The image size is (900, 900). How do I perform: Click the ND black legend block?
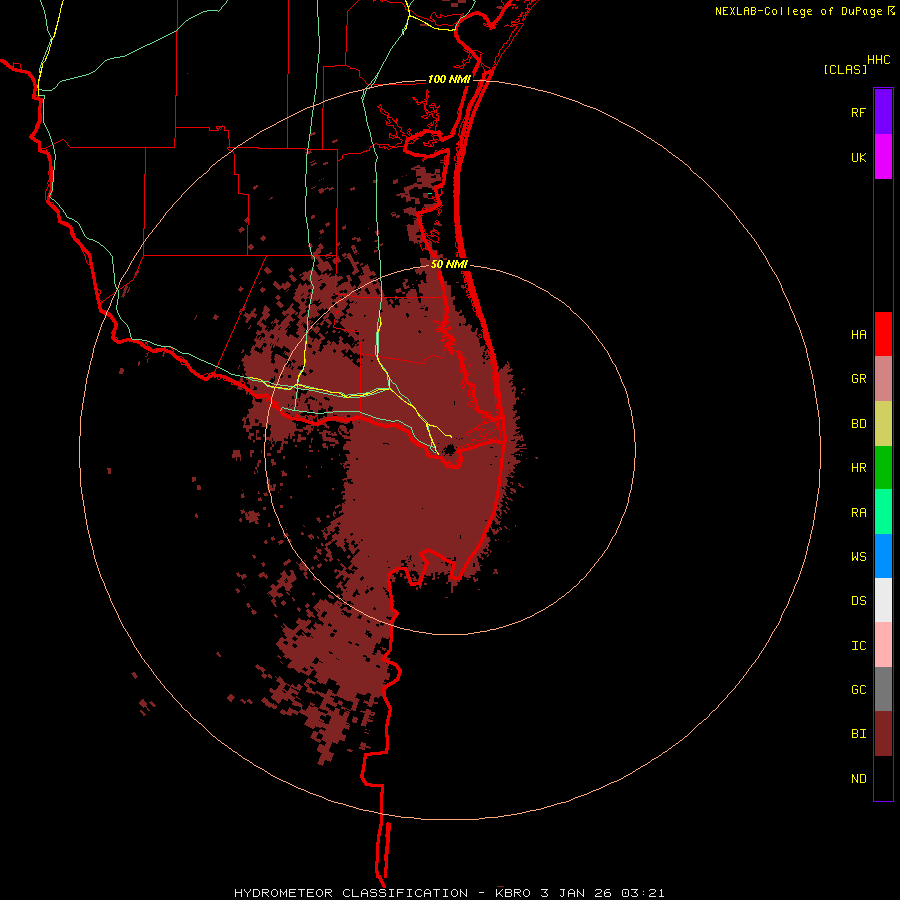click(x=883, y=778)
